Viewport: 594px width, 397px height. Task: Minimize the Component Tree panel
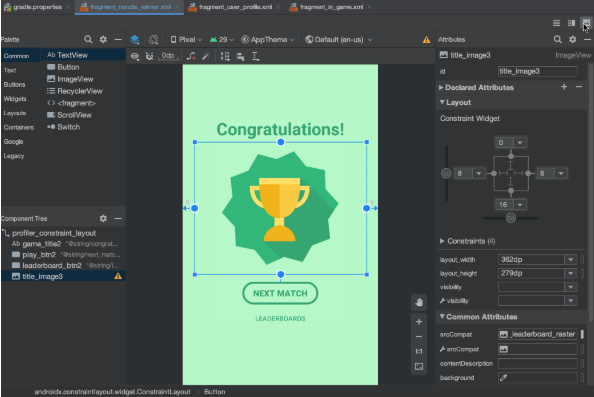118,219
